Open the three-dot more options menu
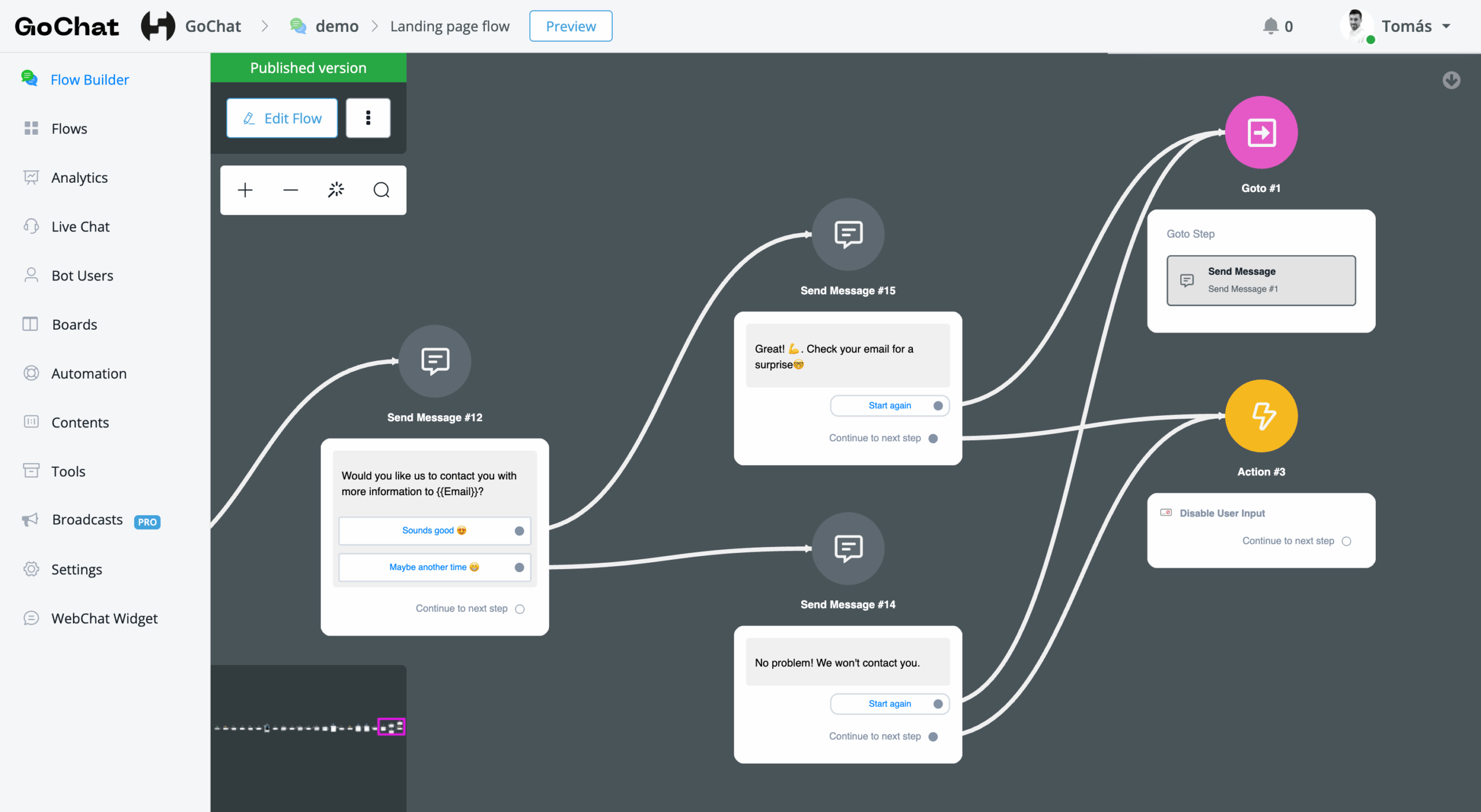1481x812 pixels. click(368, 118)
